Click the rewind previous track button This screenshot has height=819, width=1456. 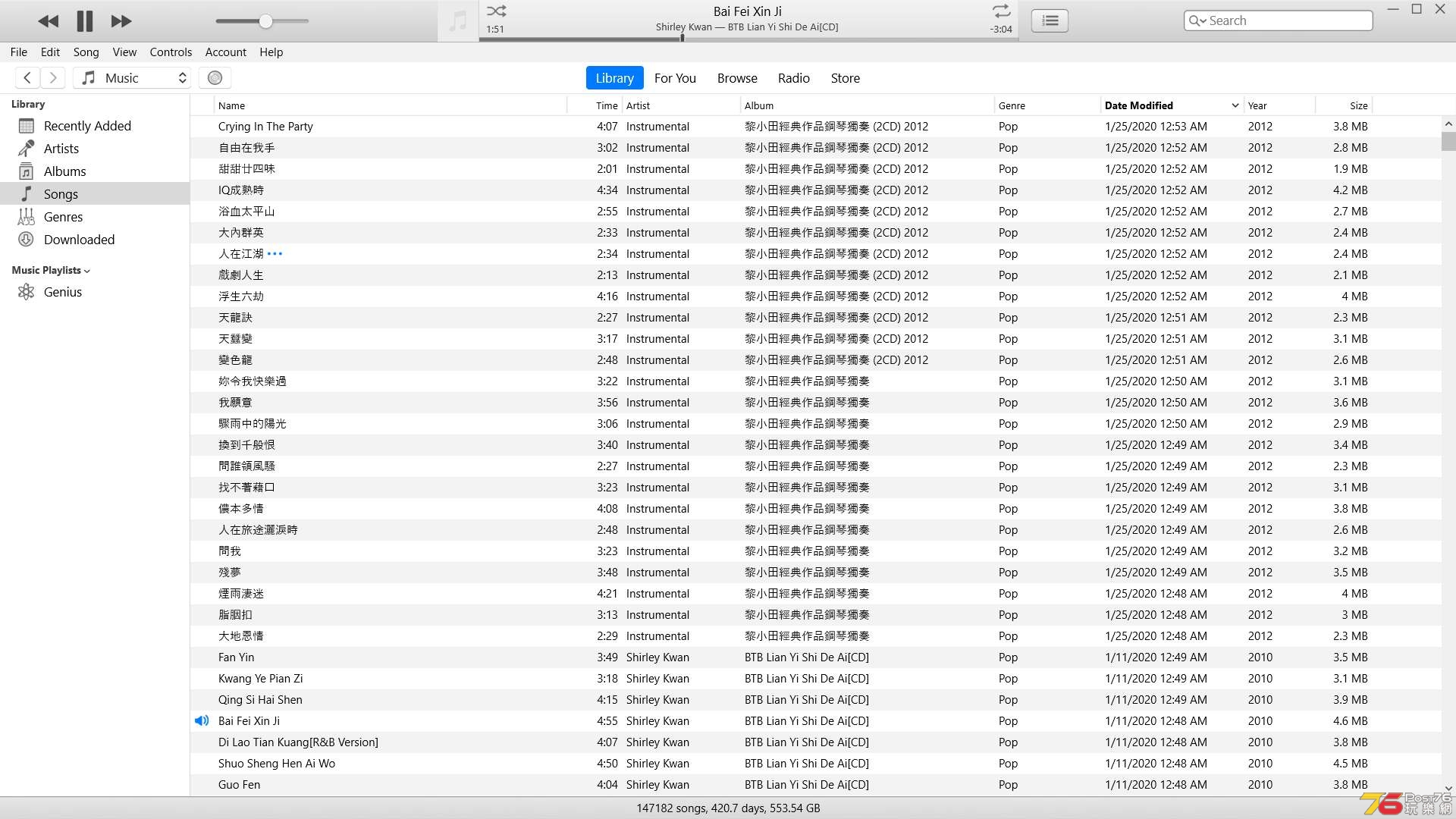[49, 21]
